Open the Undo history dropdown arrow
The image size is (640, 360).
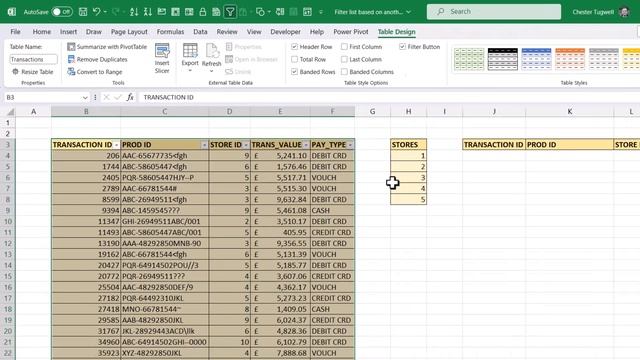[x=105, y=12]
